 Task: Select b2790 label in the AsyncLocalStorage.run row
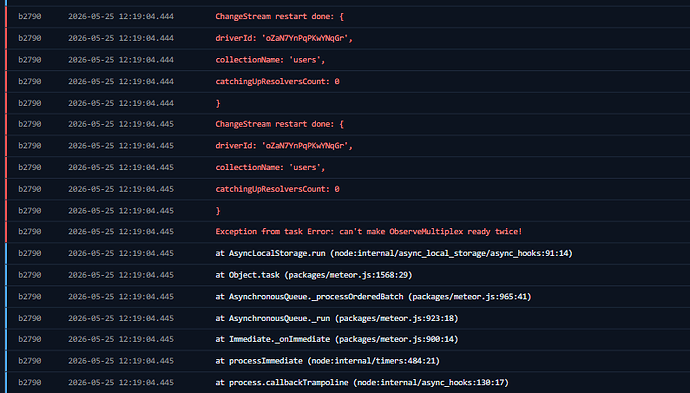point(29,253)
